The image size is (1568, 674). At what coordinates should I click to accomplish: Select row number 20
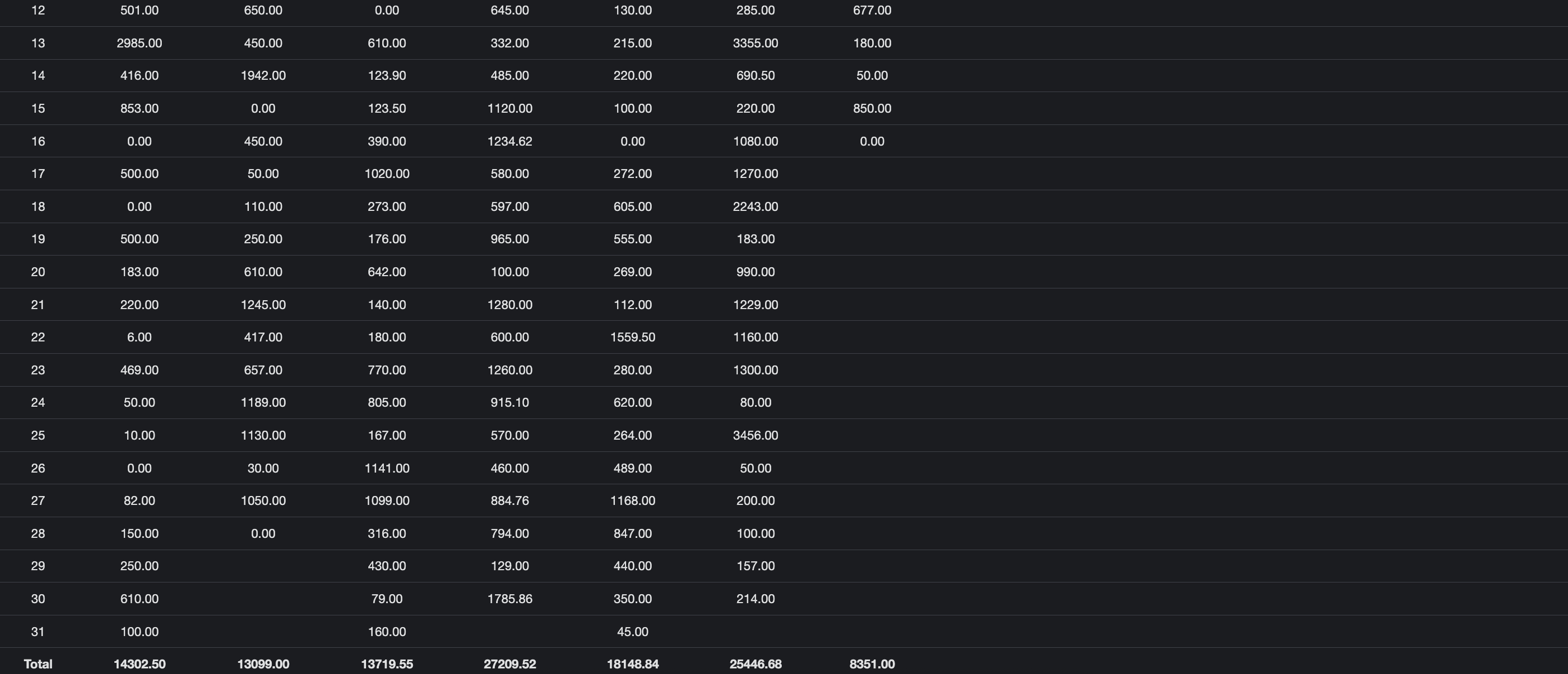pyautogui.click(x=38, y=272)
